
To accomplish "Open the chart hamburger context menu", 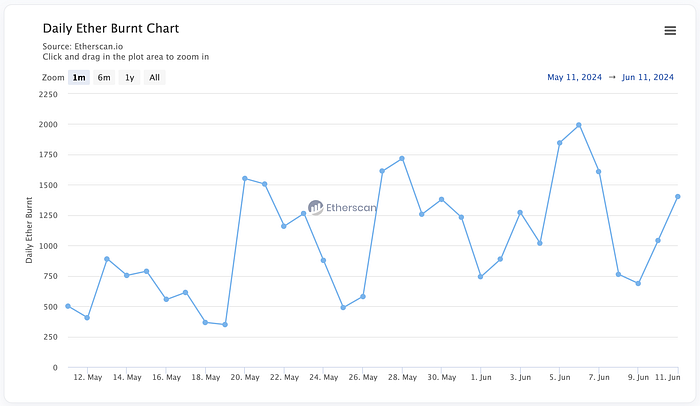I will click(670, 30).
